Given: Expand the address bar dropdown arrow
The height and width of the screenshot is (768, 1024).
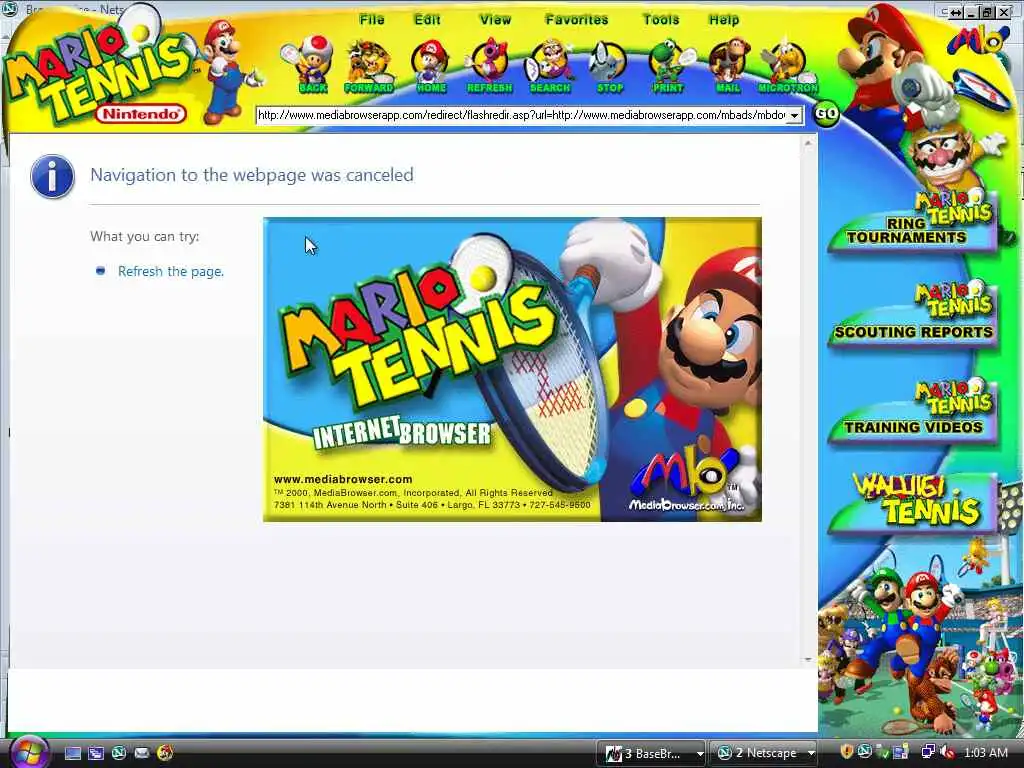Looking at the screenshot, I should [x=794, y=116].
